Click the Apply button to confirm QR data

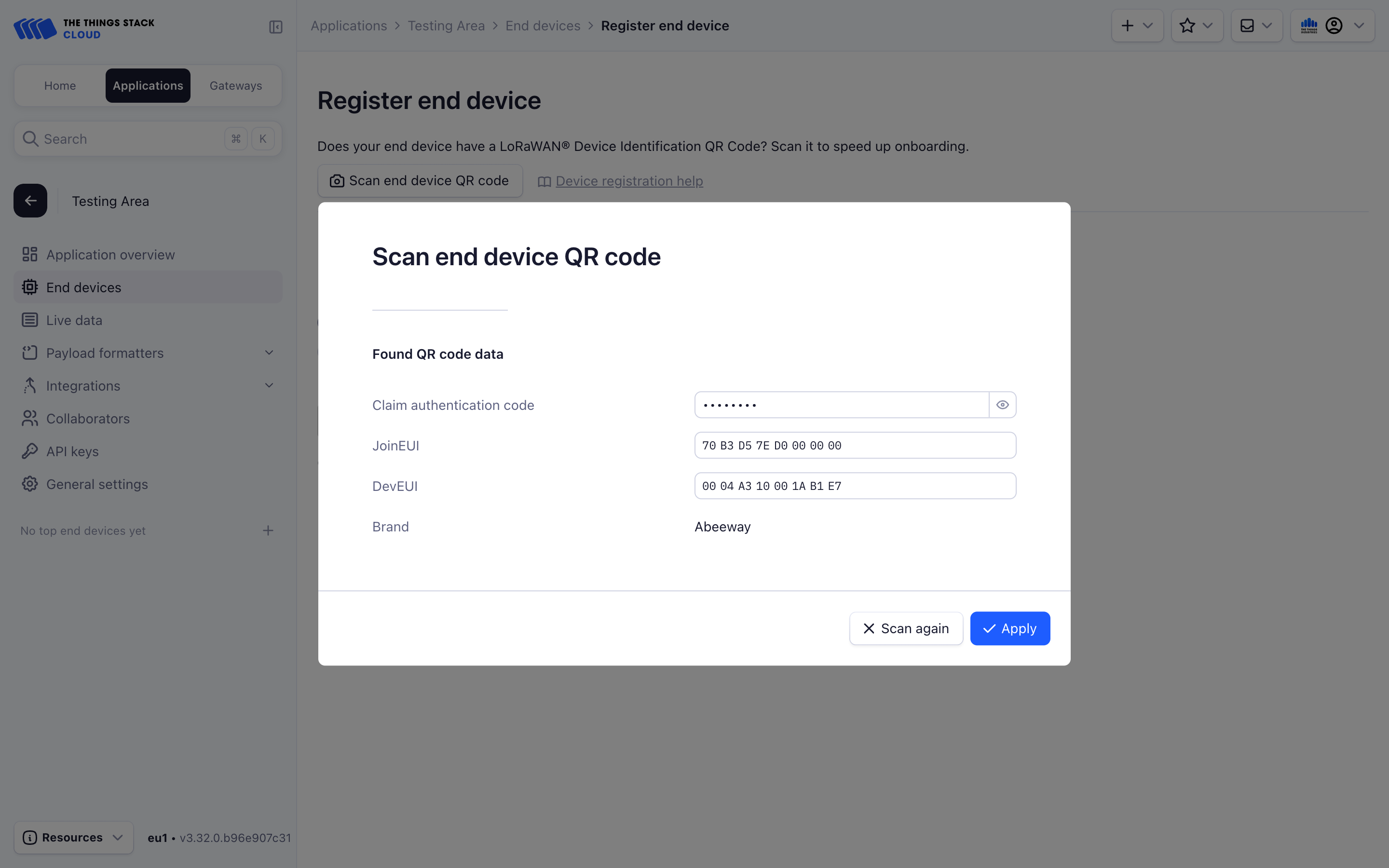click(1010, 628)
